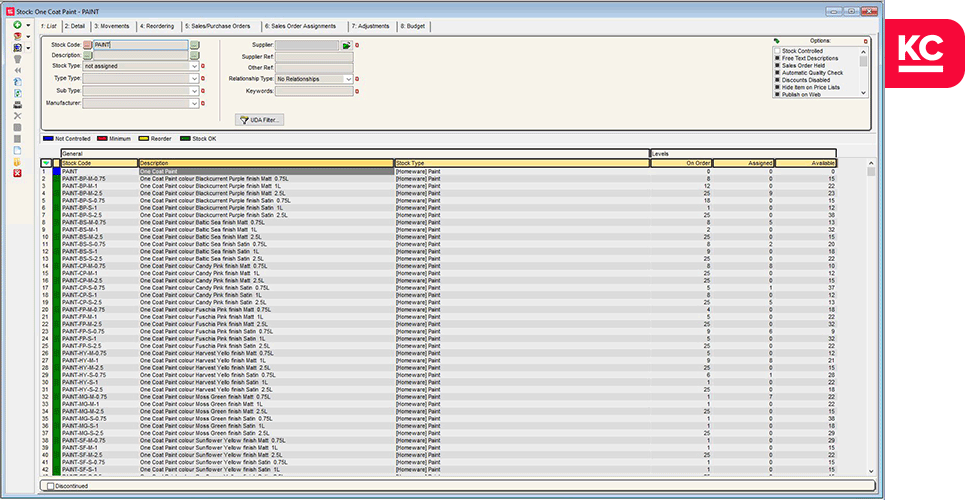The height and width of the screenshot is (500, 965).
Task: Click the grey funnel filter sidebar icon
Action: click(x=17, y=59)
